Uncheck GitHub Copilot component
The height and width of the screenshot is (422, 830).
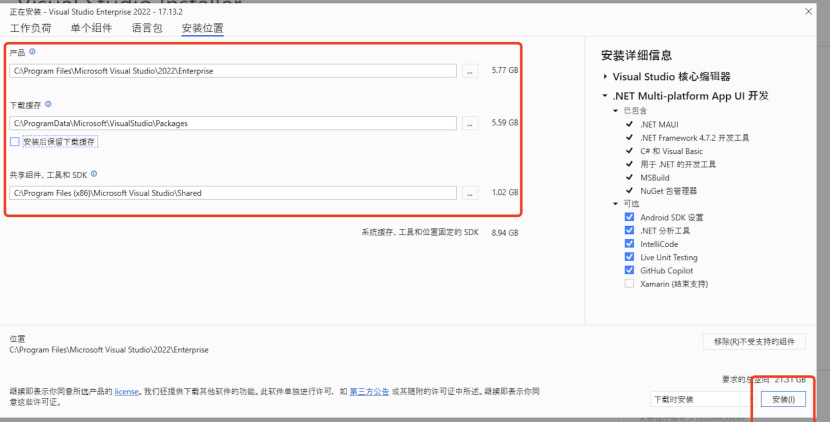629,270
